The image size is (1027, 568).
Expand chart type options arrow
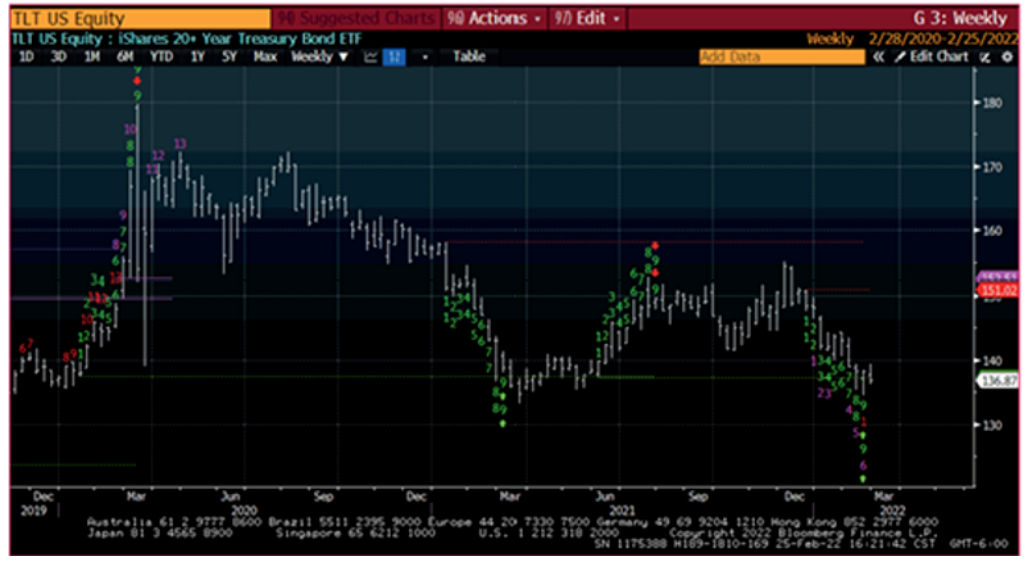coord(425,57)
